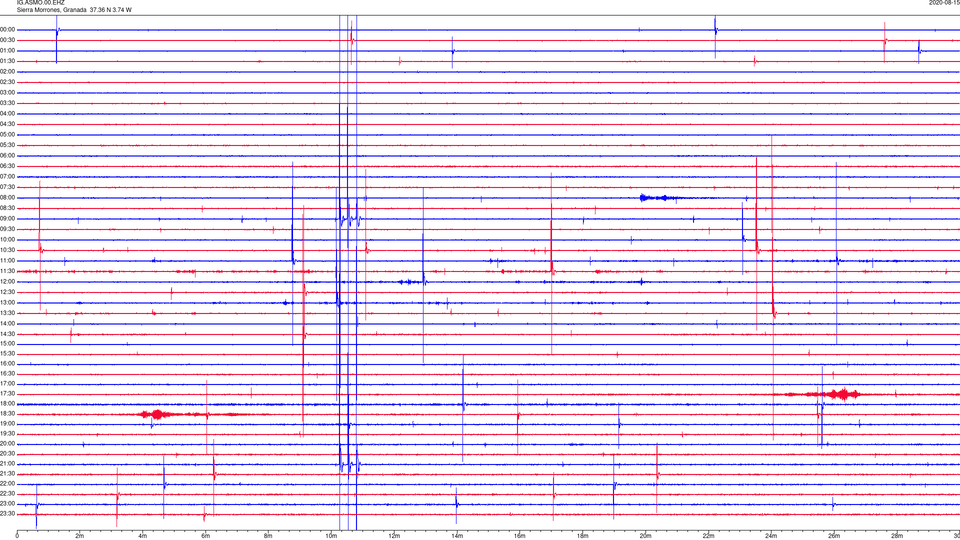Select the 20:00 trace time label
The width and height of the screenshot is (960, 540).
click(x=8, y=444)
